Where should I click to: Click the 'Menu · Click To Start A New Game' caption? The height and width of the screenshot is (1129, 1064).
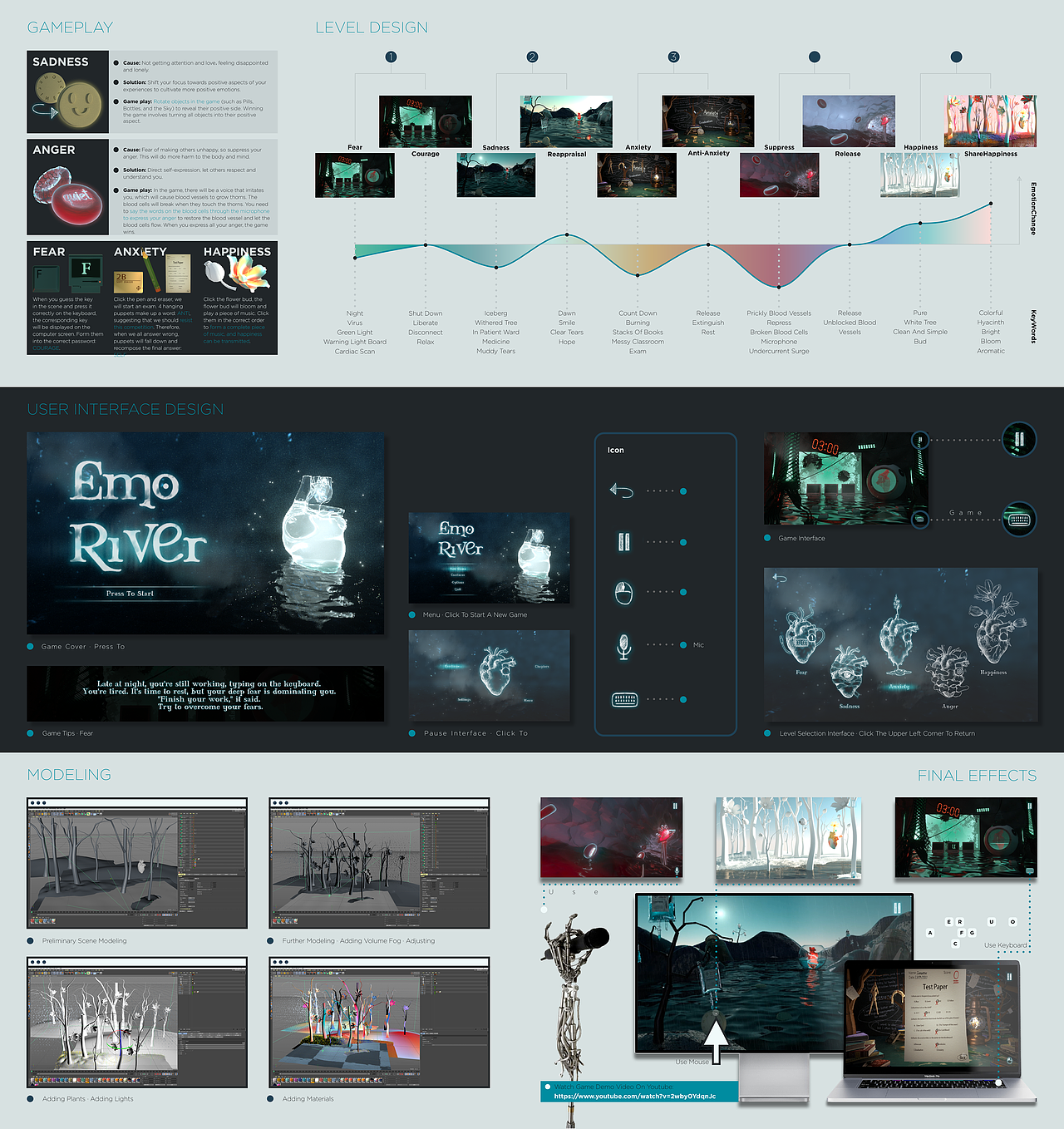click(x=475, y=614)
